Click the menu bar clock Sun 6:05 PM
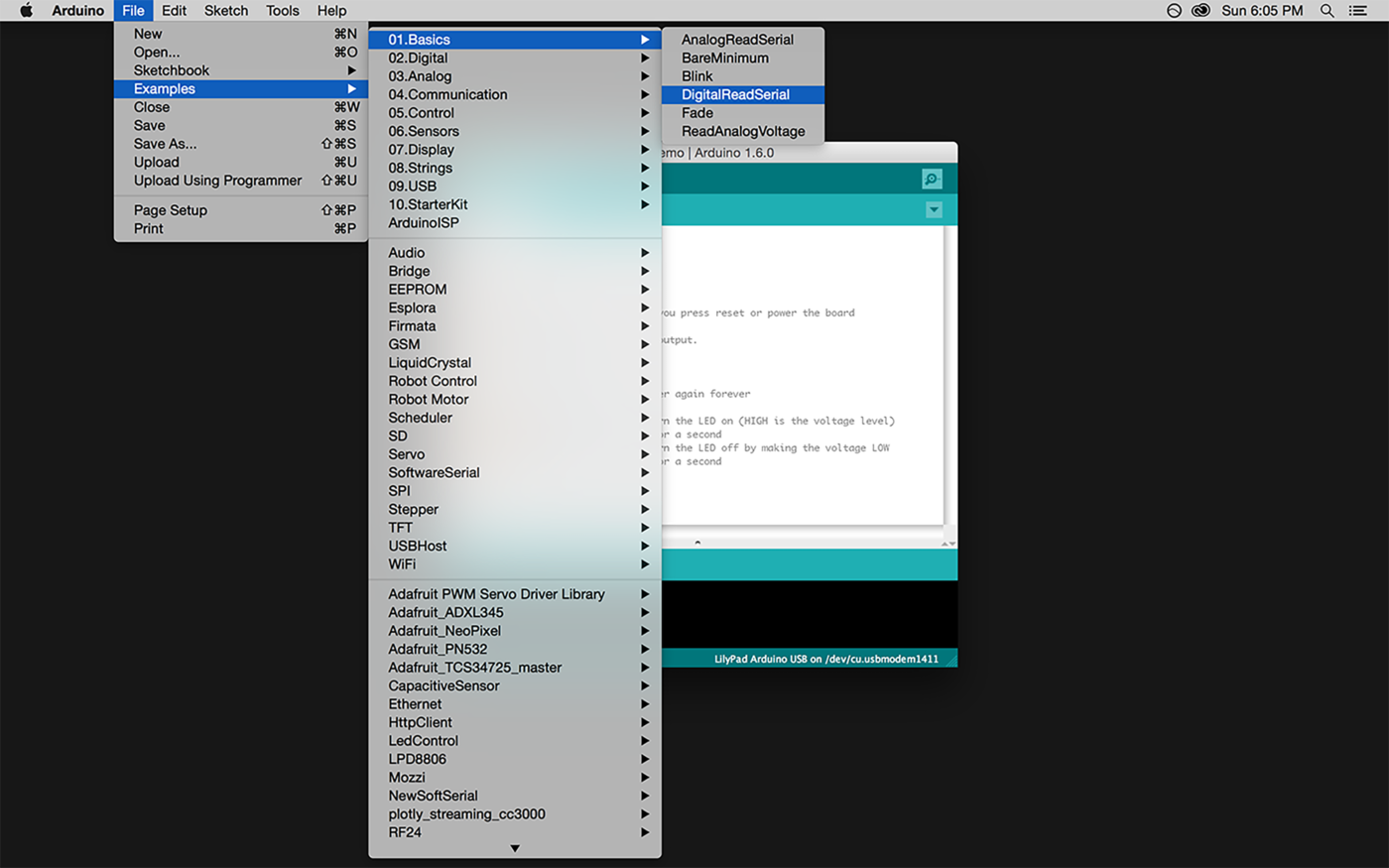 coord(1262,11)
